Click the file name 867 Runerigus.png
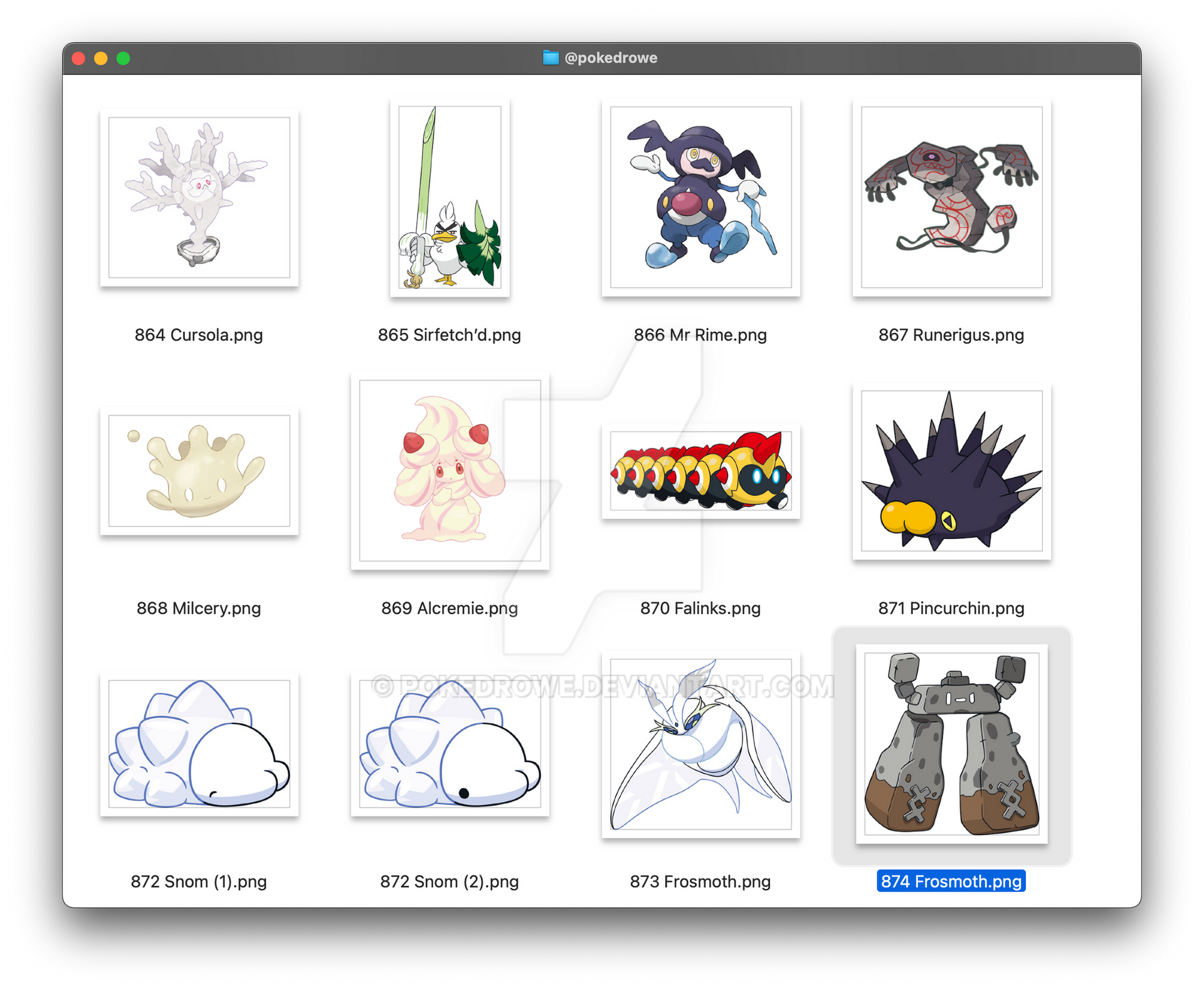This screenshot has height=990, width=1204. (951, 334)
